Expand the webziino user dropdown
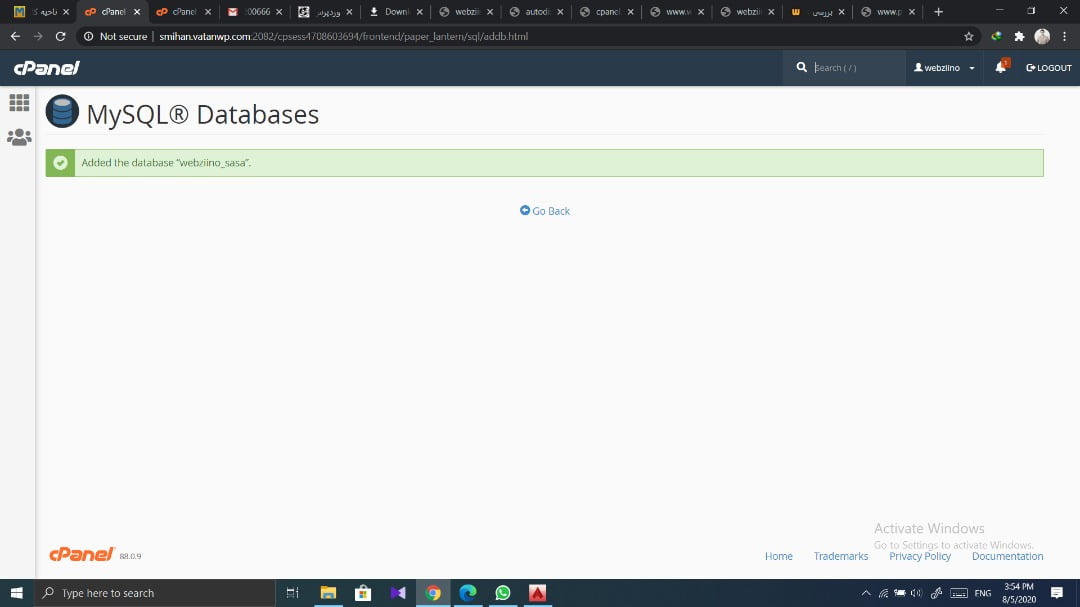1080x607 pixels. click(x=944, y=68)
